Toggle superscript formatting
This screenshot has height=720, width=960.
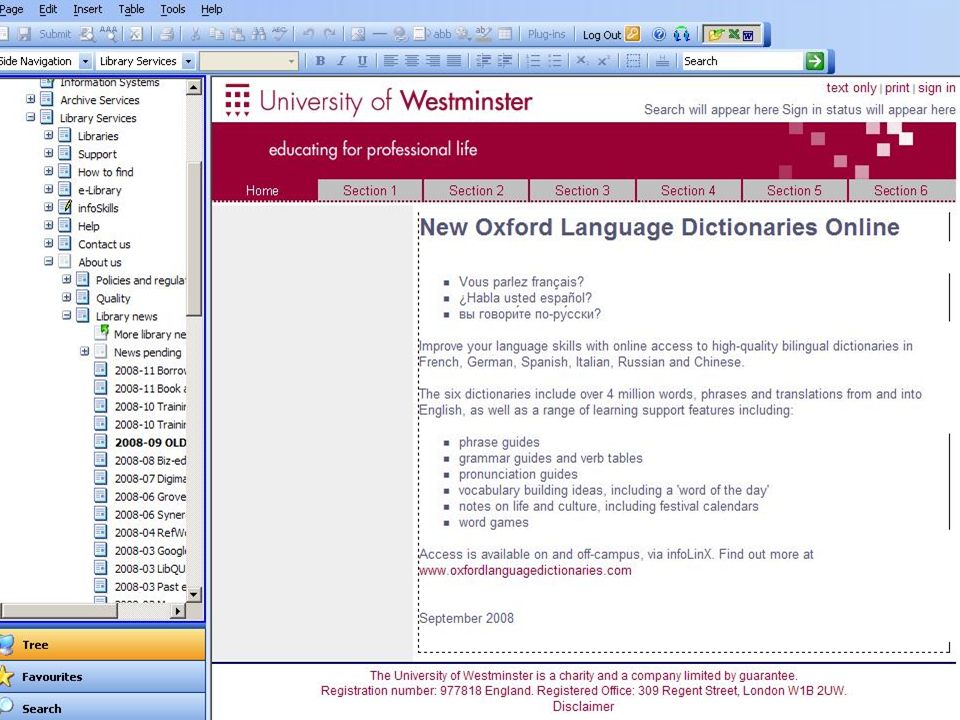pyautogui.click(x=603, y=61)
